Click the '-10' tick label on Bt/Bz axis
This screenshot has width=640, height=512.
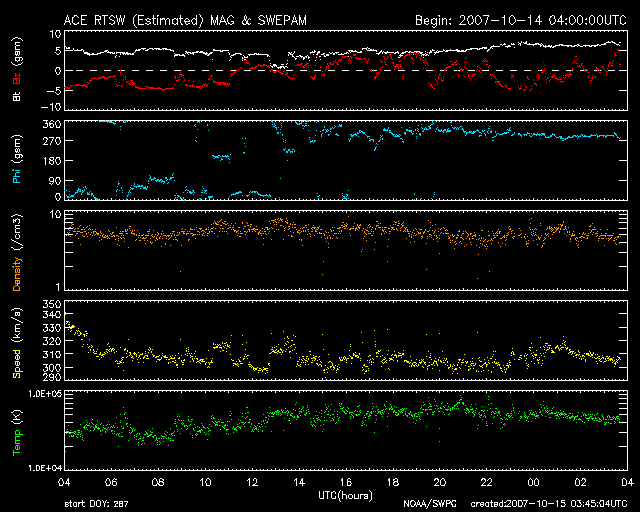[51, 107]
